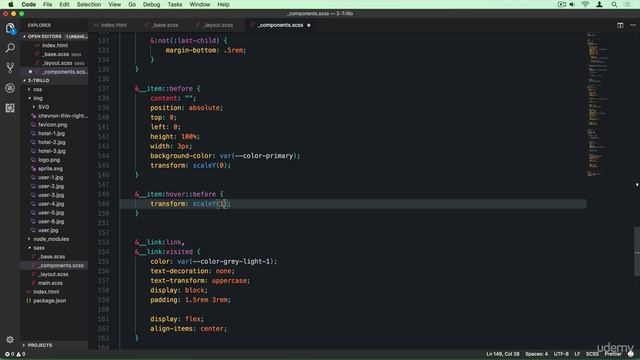
Task: Select _layout.scss in Open Editors list
Action: 58,63
